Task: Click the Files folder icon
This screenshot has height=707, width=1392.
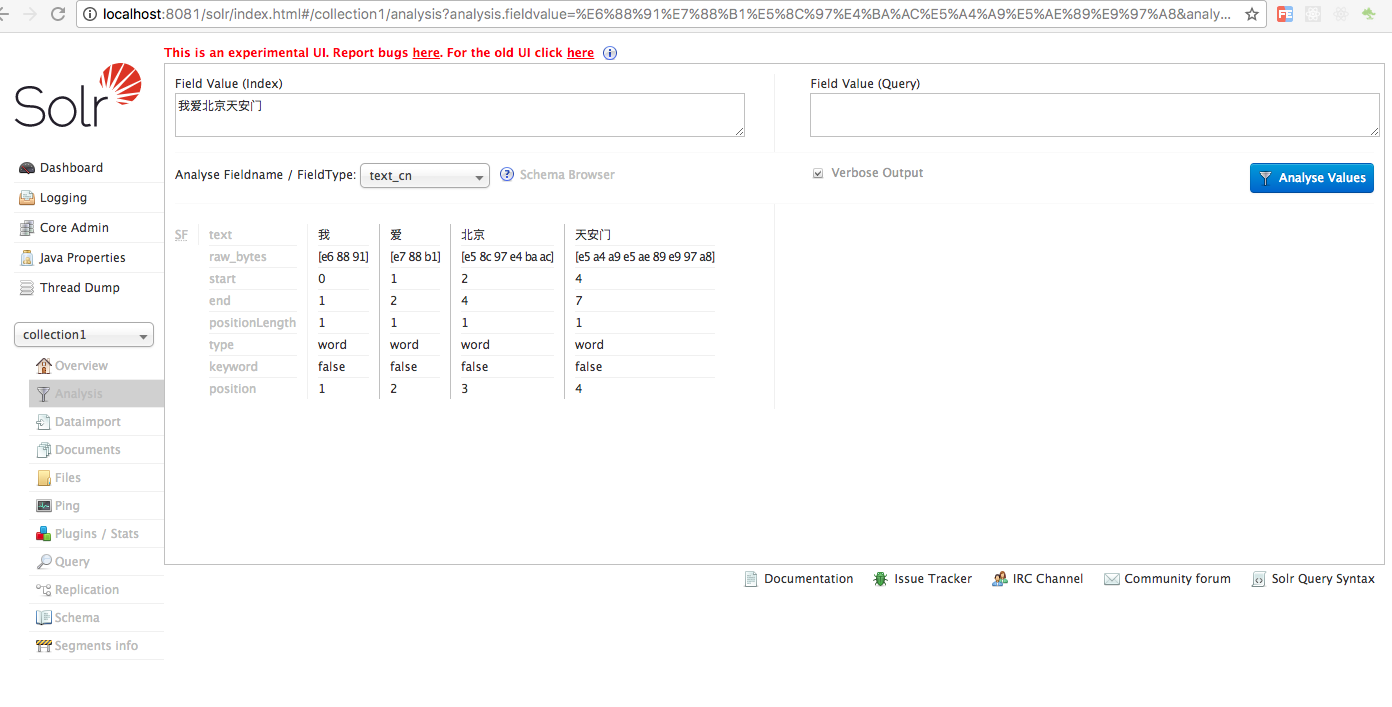Action: tap(44, 478)
